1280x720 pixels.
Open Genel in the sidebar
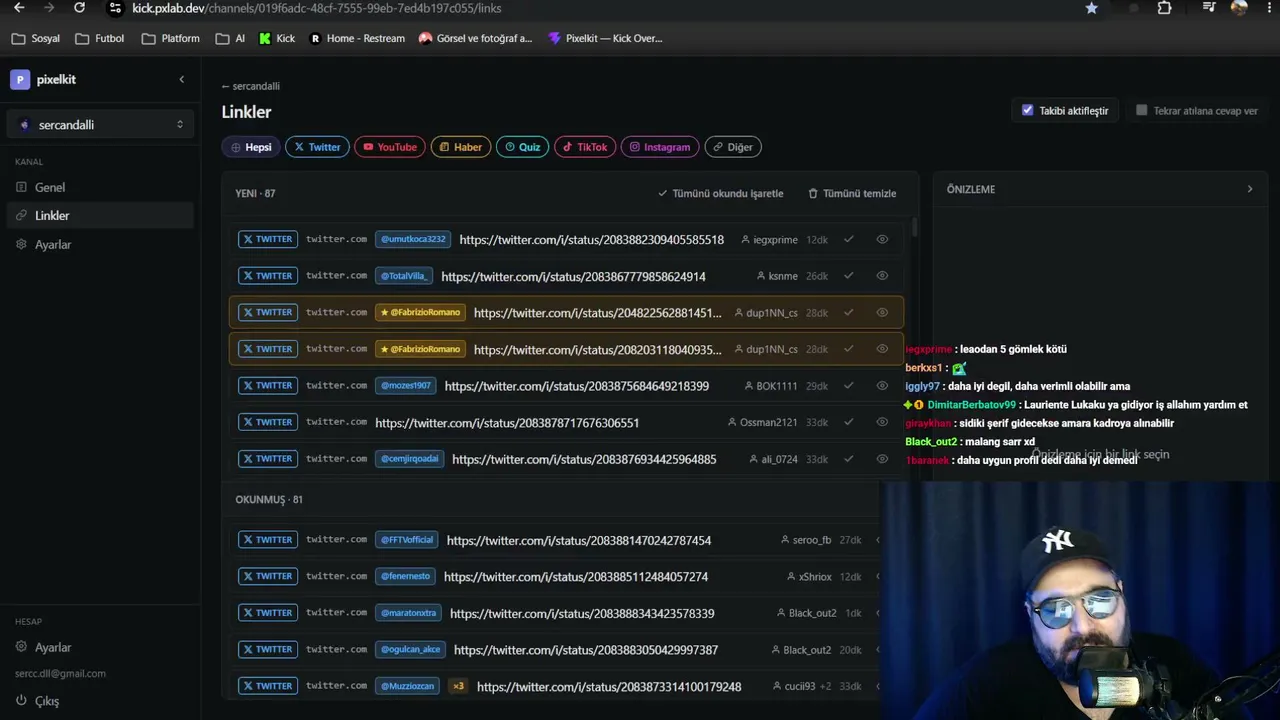click(x=100, y=187)
